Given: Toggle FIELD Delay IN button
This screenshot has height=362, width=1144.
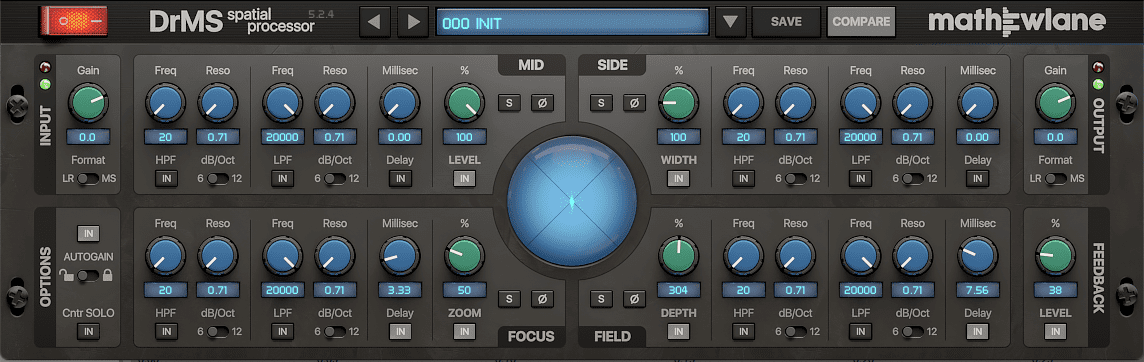Looking at the screenshot, I should pyautogui.click(x=978, y=331).
